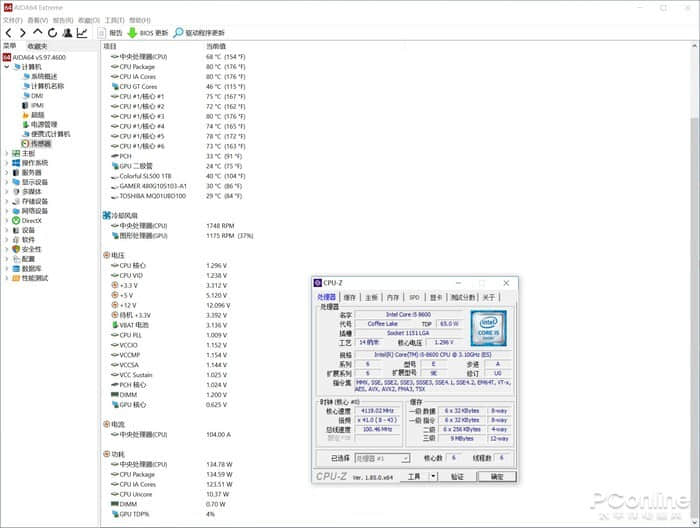Switch to the 主板 tab in CPU-Z
This screenshot has width=700, height=528.
pos(371,297)
